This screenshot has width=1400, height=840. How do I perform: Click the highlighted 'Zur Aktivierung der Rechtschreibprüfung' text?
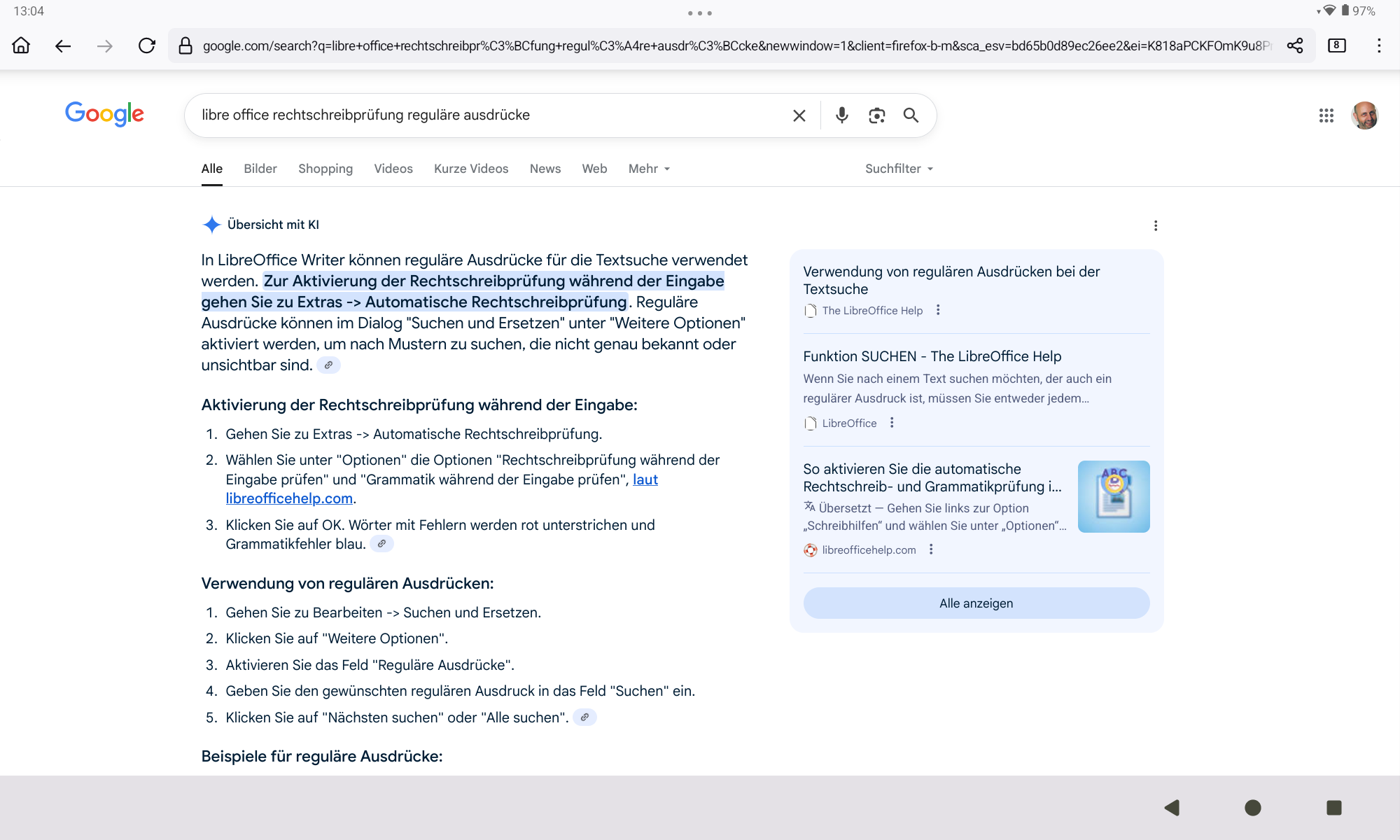pyautogui.click(x=463, y=291)
